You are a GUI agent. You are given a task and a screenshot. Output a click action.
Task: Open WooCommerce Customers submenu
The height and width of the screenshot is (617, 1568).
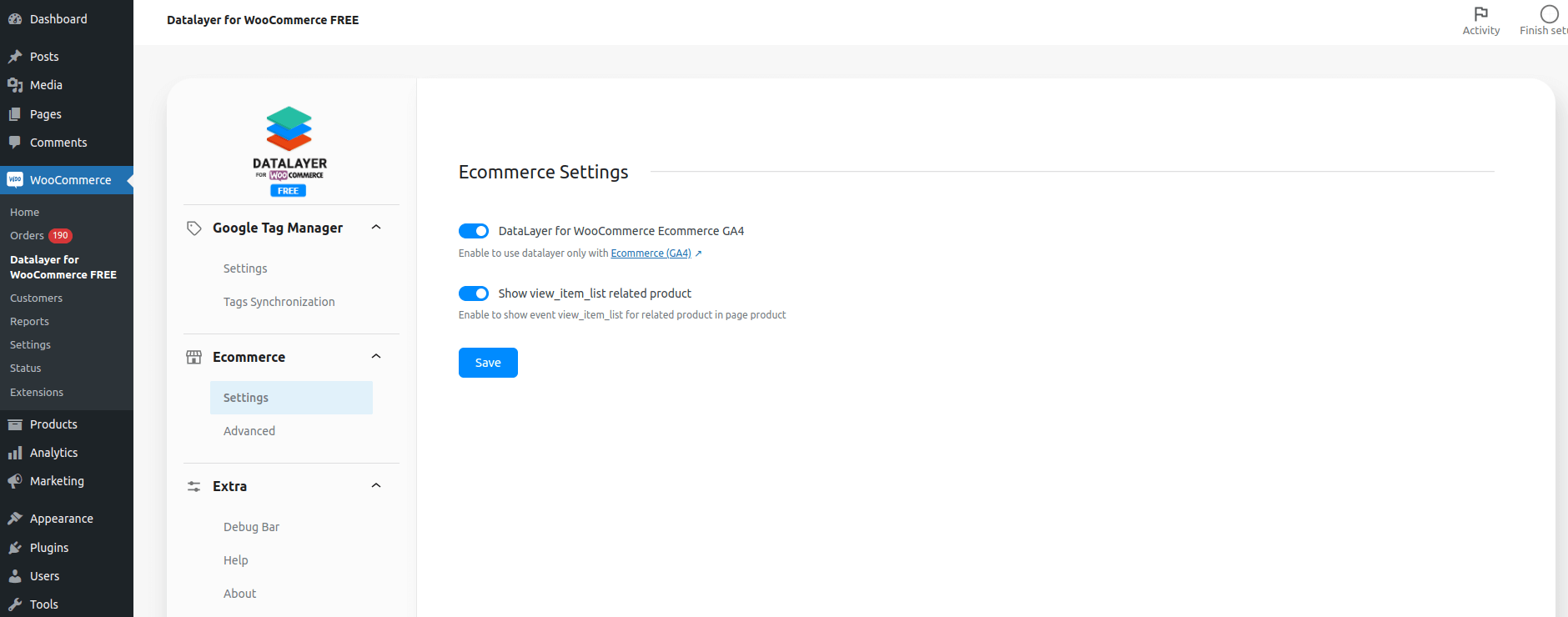[36, 298]
